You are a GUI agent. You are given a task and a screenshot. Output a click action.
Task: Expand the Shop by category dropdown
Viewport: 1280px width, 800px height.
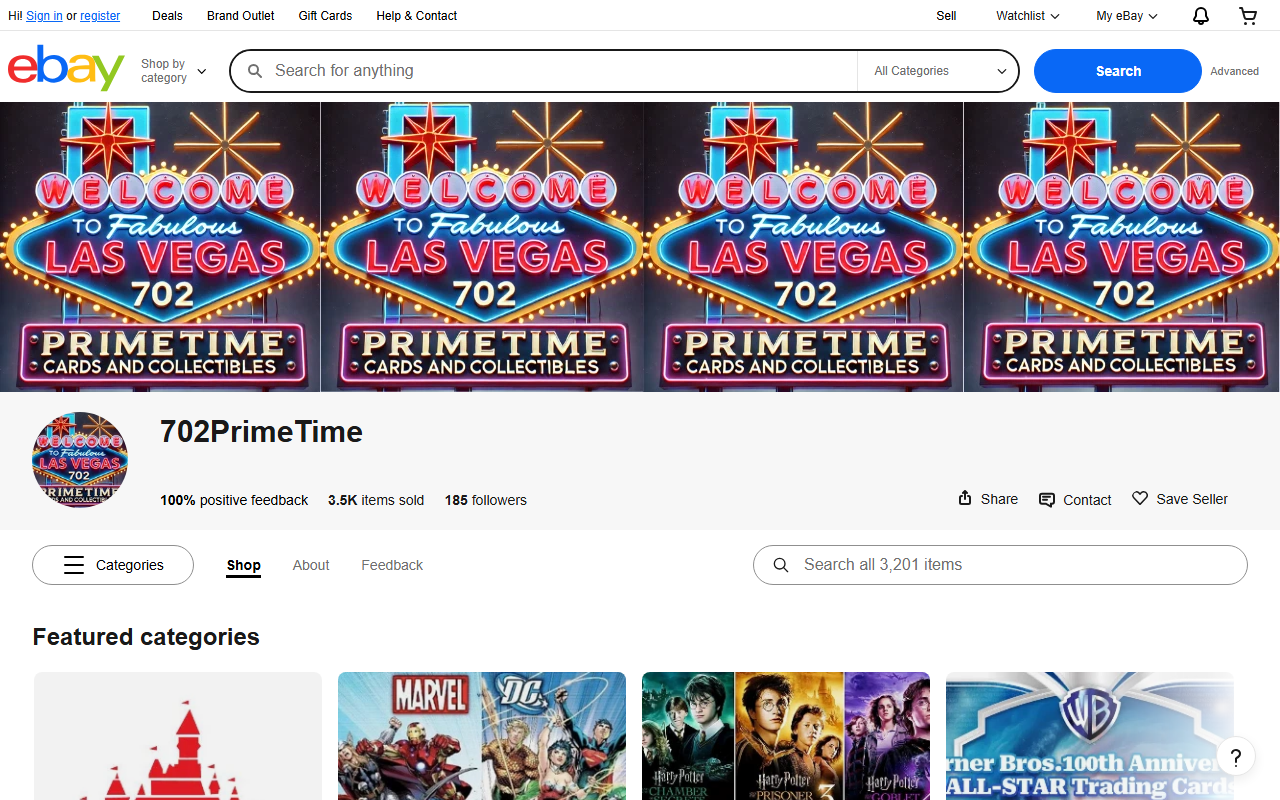[174, 71]
